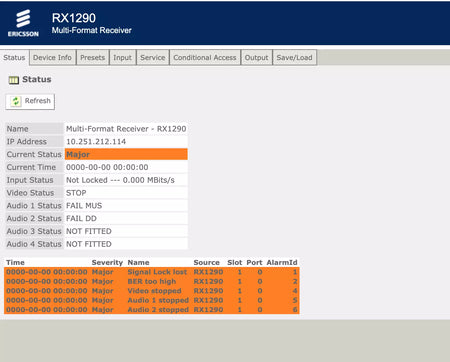Click the AlarmId column header
Viewport: 450px width, 362px height.
[x=282, y=263]
